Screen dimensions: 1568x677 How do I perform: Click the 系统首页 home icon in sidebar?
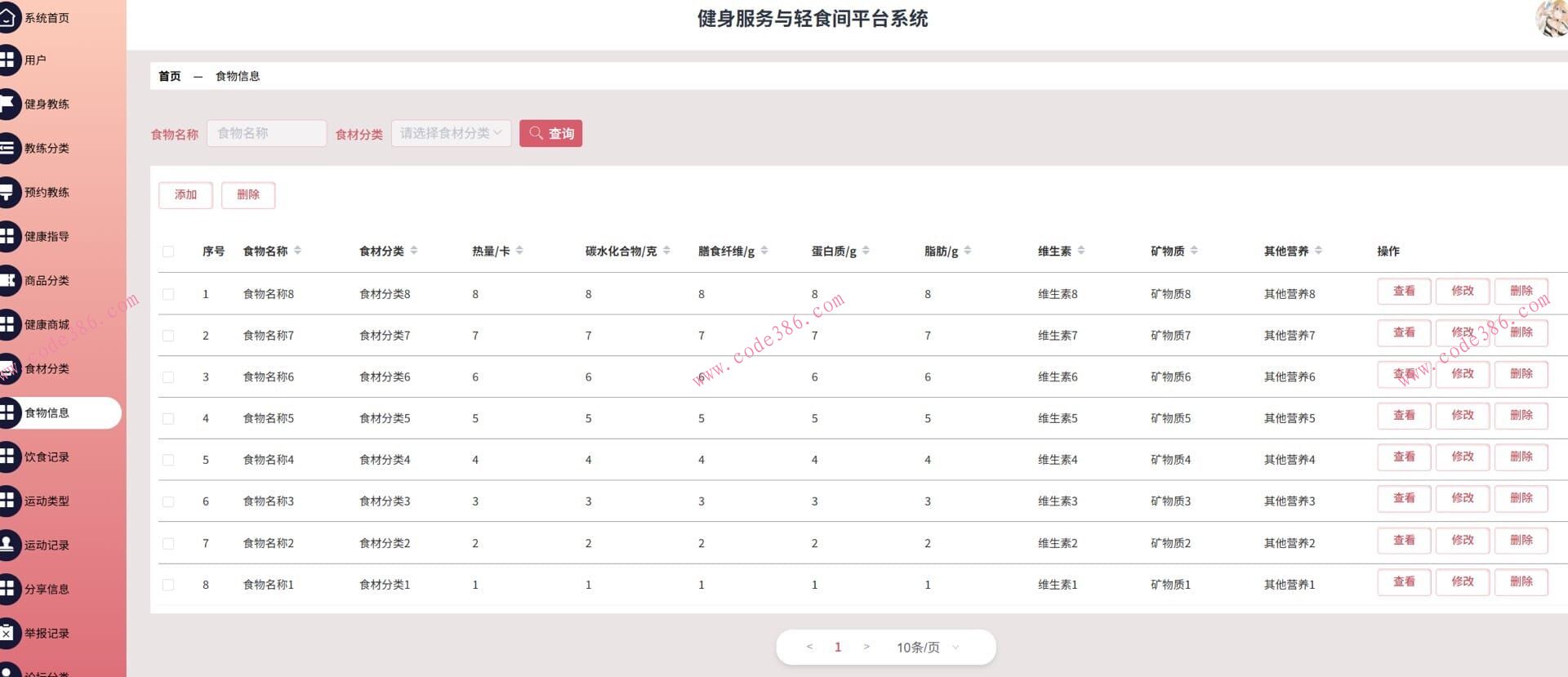tap(7, 16)
